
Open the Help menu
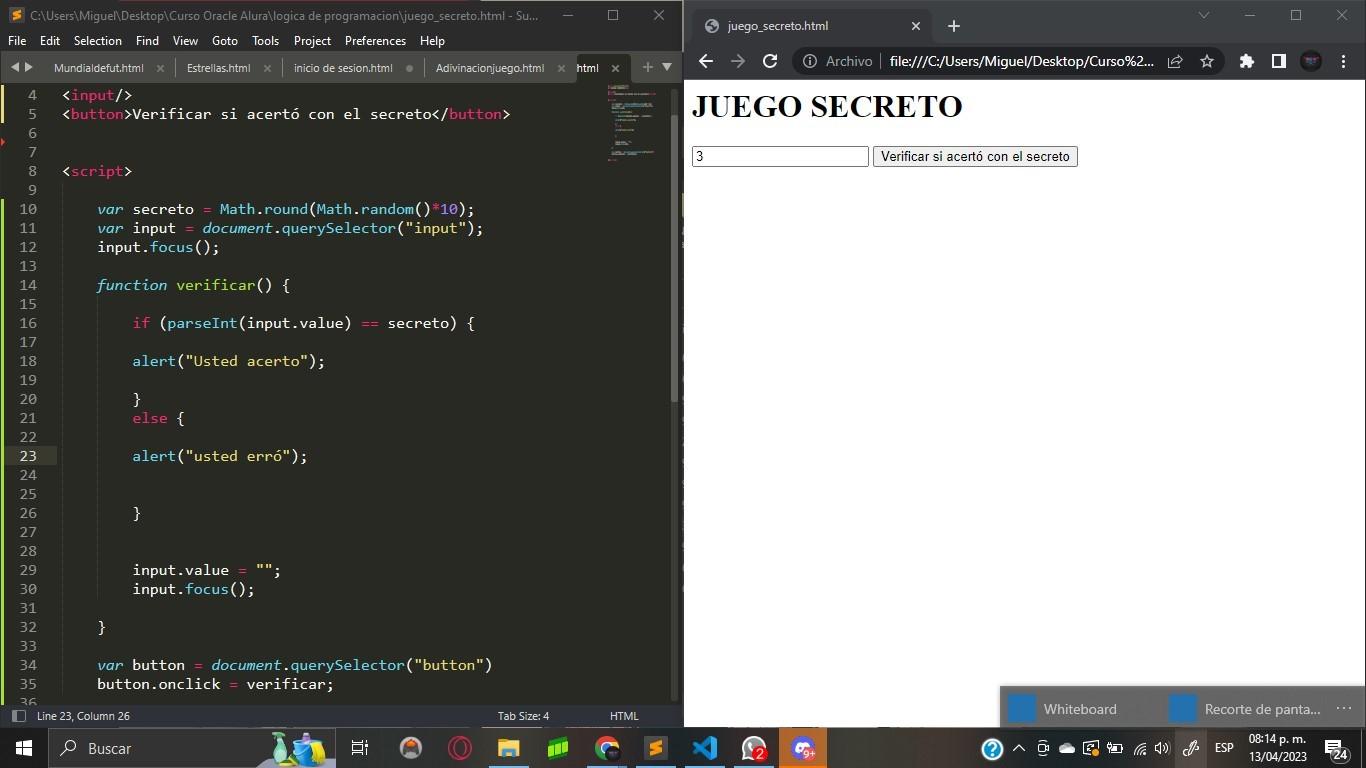point(432,41)
